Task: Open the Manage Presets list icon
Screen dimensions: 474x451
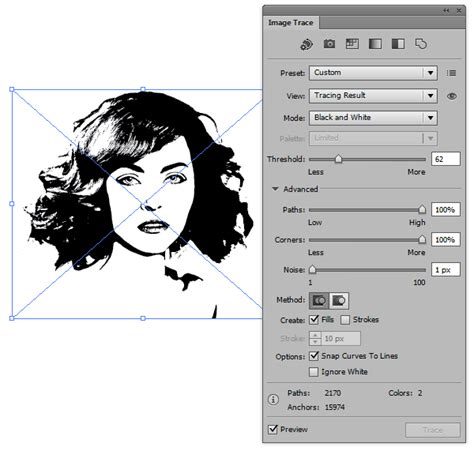Action: coord(451,73)
